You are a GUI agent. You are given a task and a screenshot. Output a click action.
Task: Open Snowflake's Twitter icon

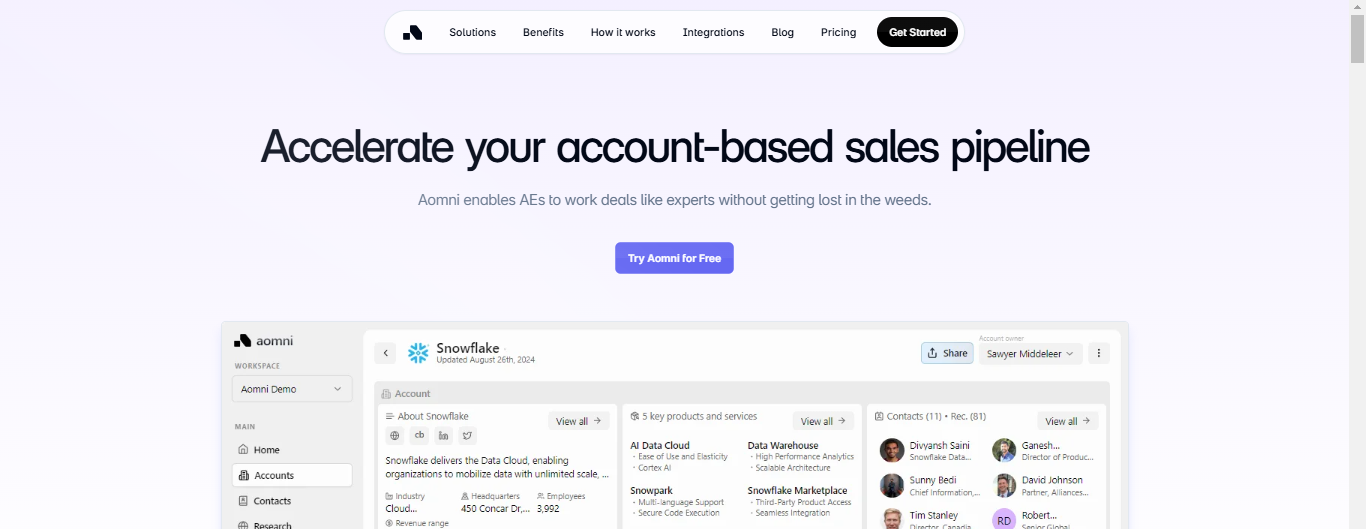tap(467, 436)
